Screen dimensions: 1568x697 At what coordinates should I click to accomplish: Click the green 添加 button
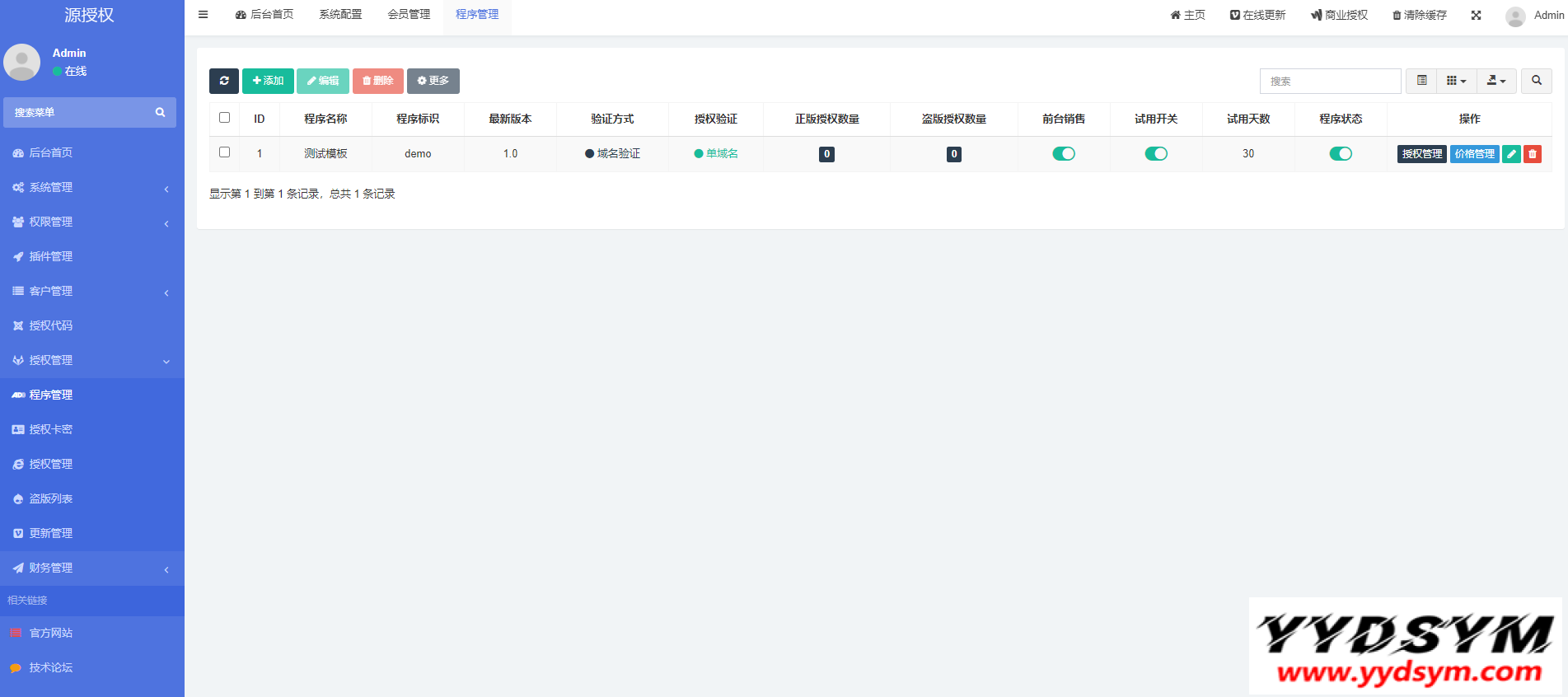pyautogui.click(x=268, y=81)
